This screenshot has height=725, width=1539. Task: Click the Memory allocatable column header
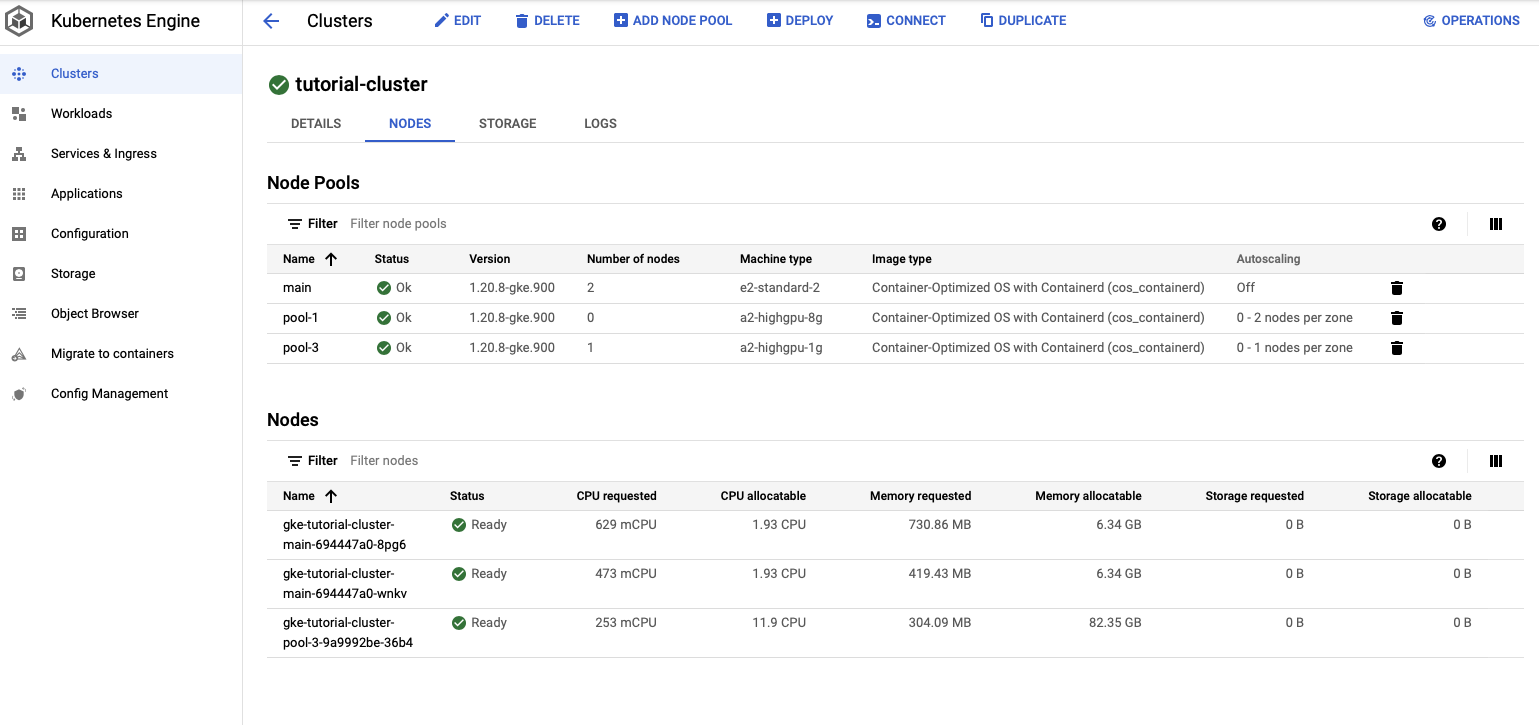(x=1088, y=496)
